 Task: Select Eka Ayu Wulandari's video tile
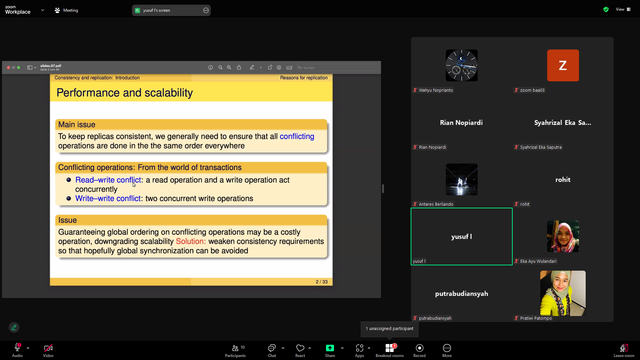562,236
